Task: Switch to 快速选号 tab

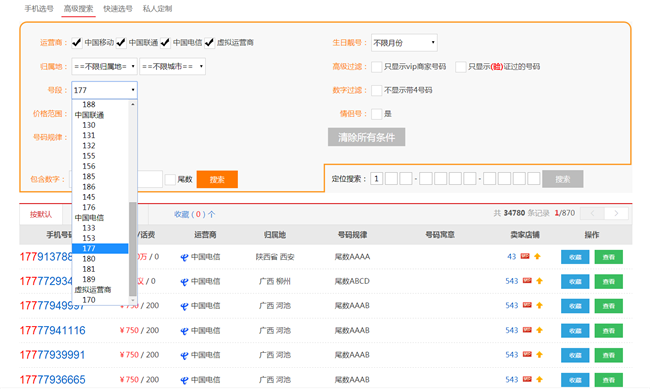Action: (x=118, y=9)
